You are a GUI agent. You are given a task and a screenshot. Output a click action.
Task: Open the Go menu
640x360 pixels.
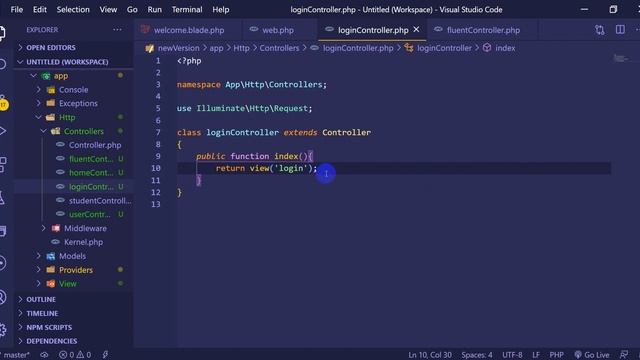[x=132, y=9]
